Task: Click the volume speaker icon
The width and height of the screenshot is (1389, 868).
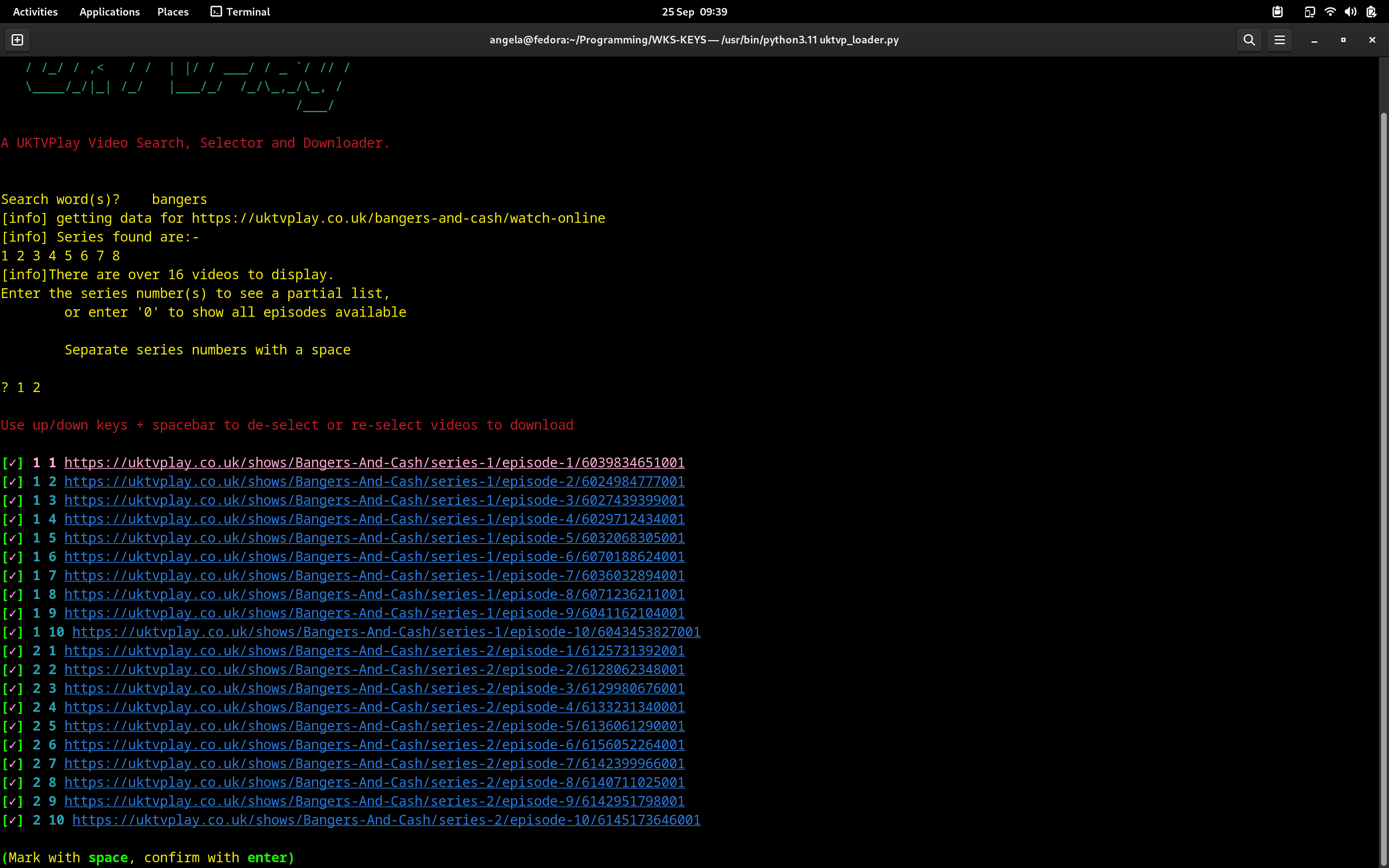Action: [1351, 12]
